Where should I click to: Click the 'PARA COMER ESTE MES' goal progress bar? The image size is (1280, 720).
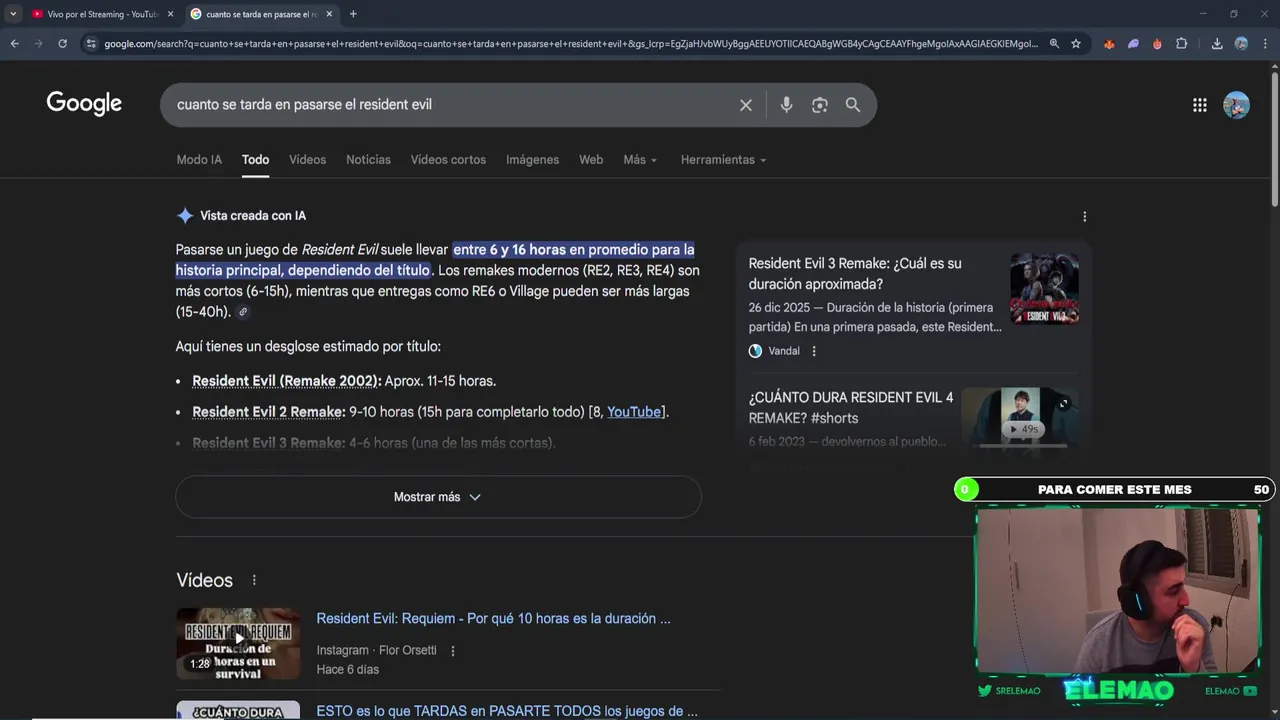[x=1113, y=490]
